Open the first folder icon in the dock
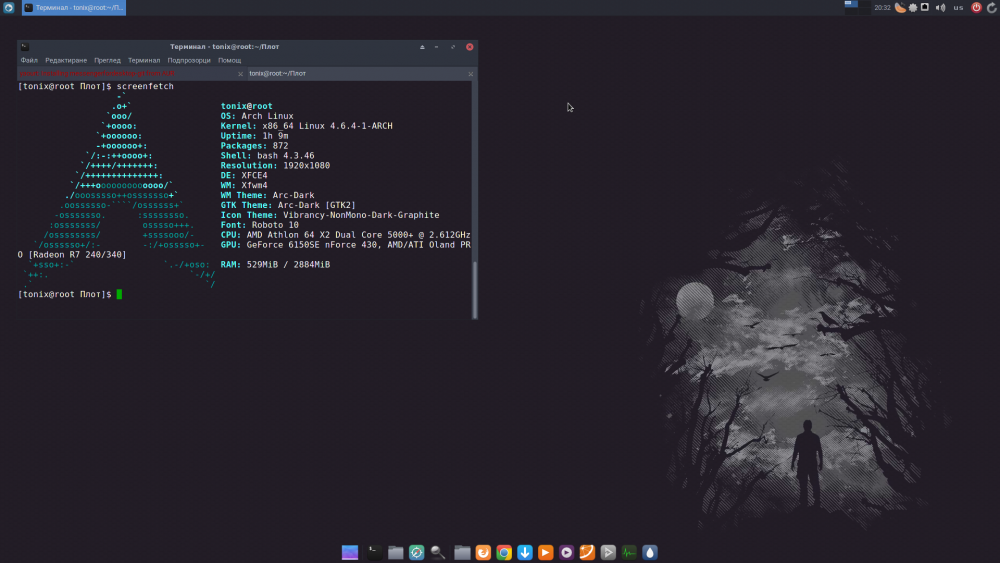 (x=395, y=552)
